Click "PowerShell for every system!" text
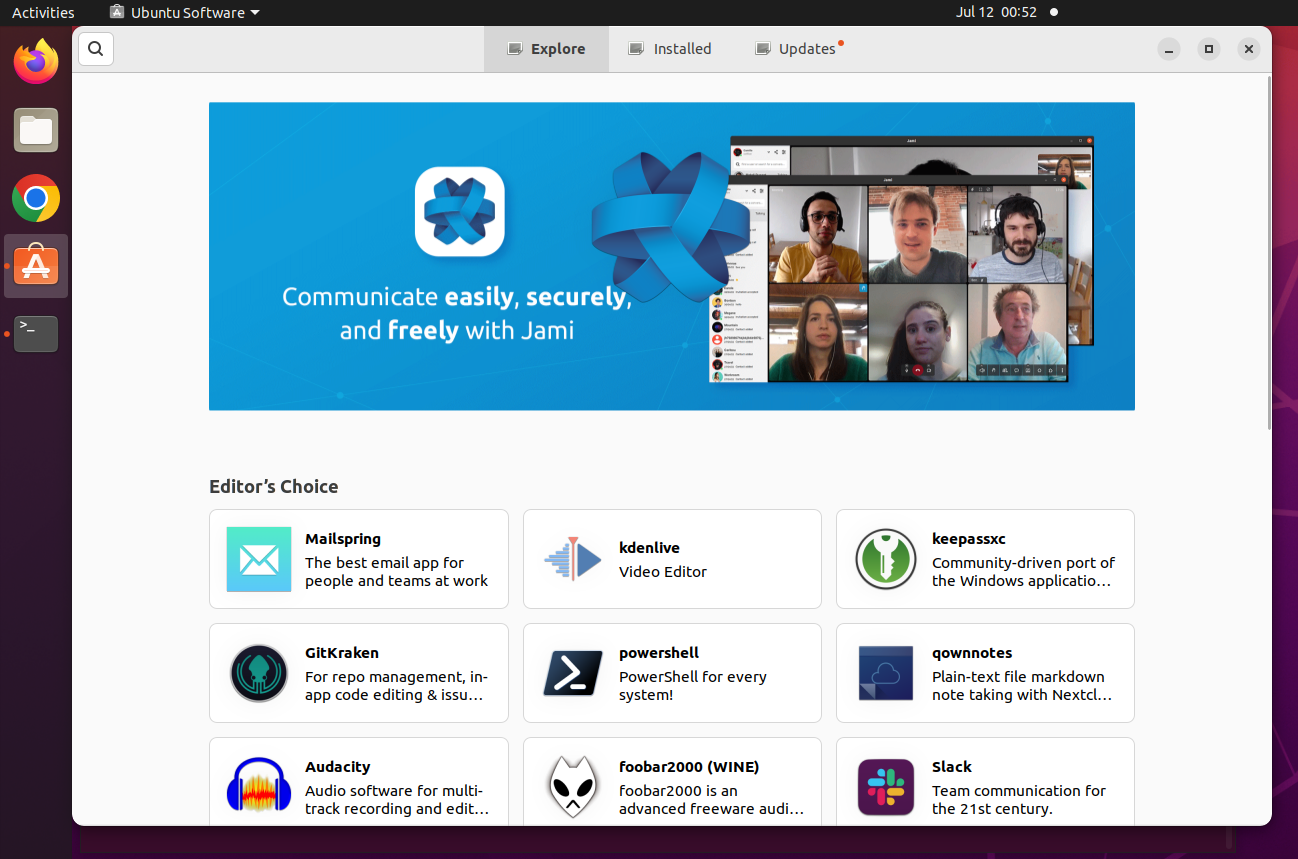The width and height of the screenshot is (1298, 859). pyautogui.click(x=693, y=686)
